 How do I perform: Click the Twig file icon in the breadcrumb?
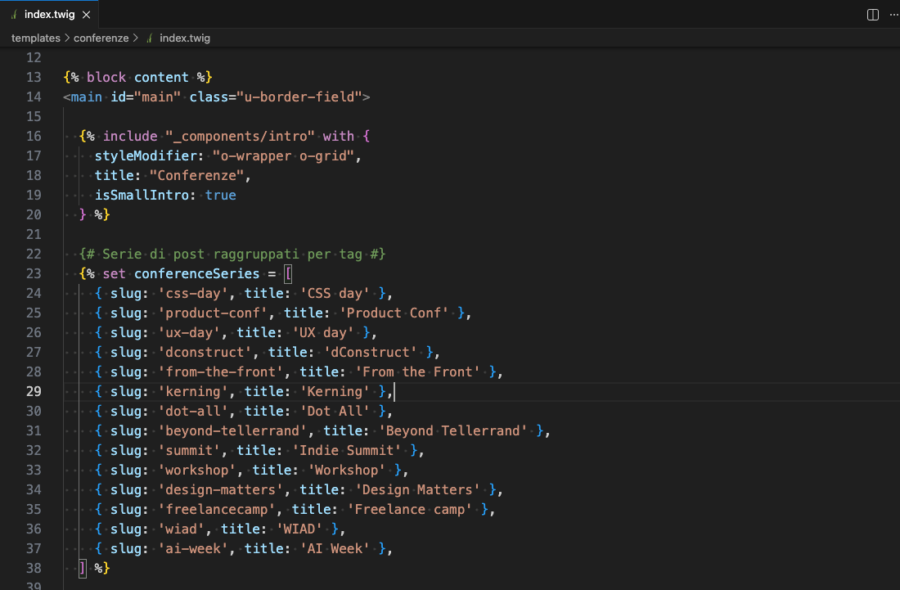(x=150, y=38)
